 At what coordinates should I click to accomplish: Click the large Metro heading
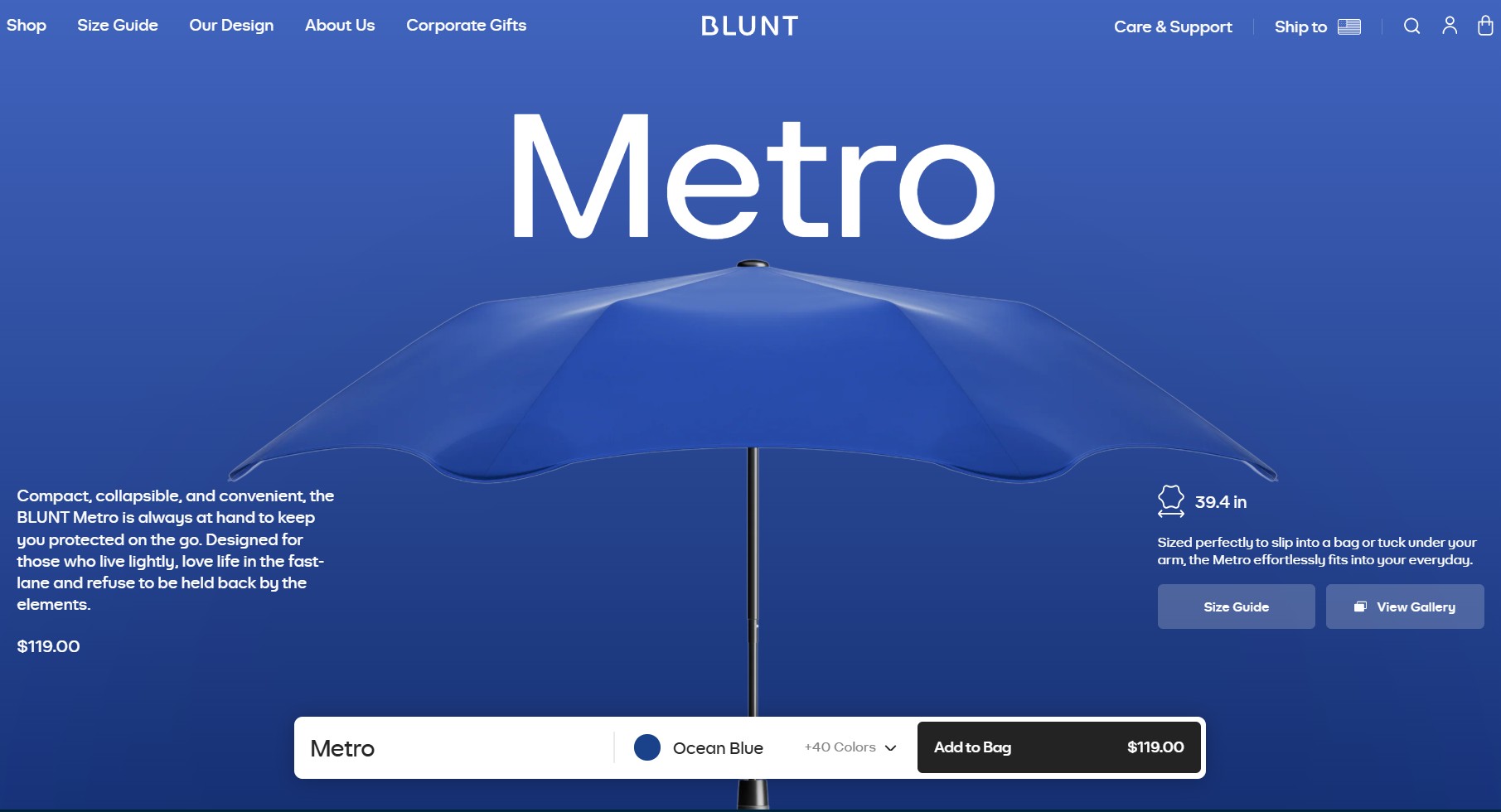point(753,176)
